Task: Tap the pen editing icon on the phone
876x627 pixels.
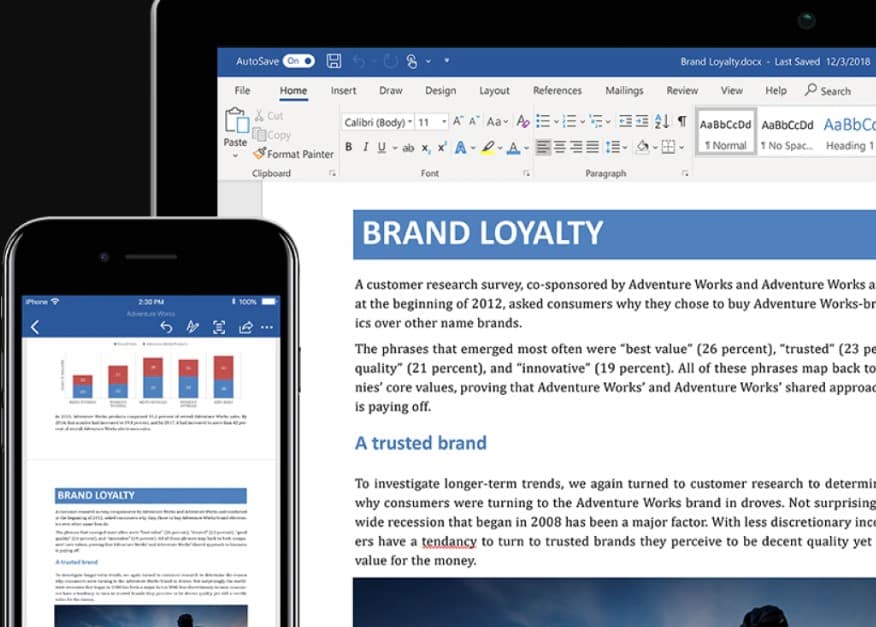Action: 192,327
